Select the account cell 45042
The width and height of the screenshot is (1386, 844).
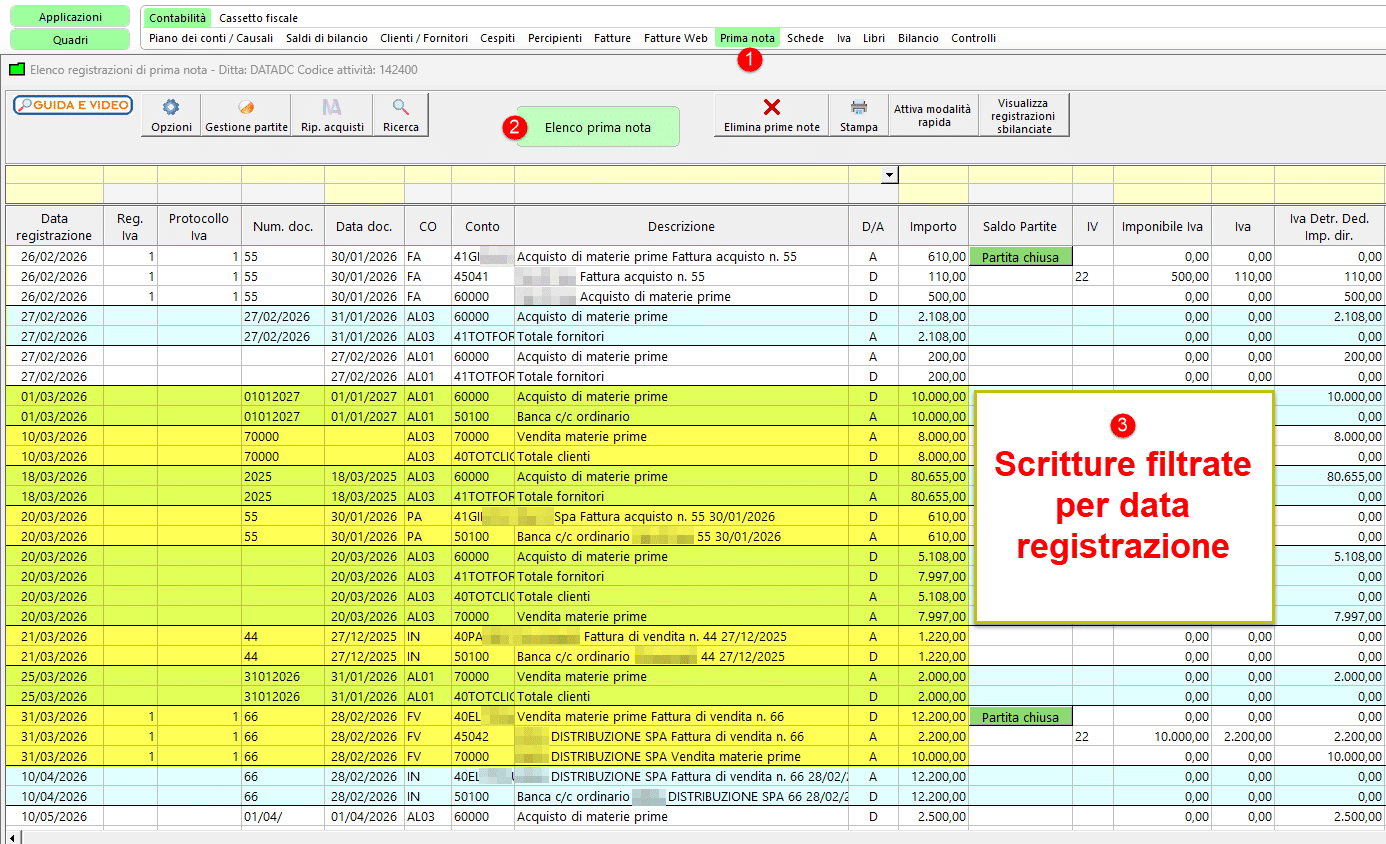pyautogui.click(x=482, y=737)
